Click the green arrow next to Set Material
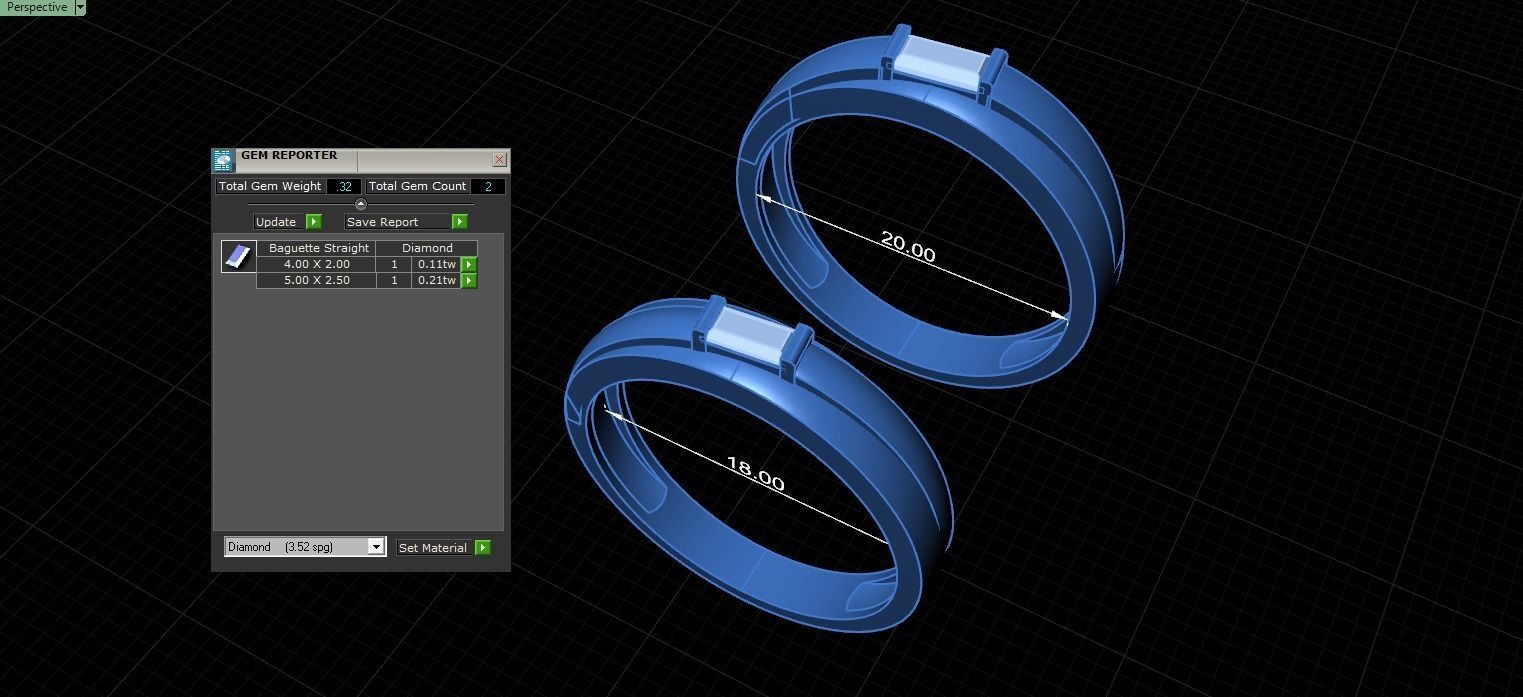The width and height of the screenshot is (1523, 697). pyautogui.click(x=483, y=548)
